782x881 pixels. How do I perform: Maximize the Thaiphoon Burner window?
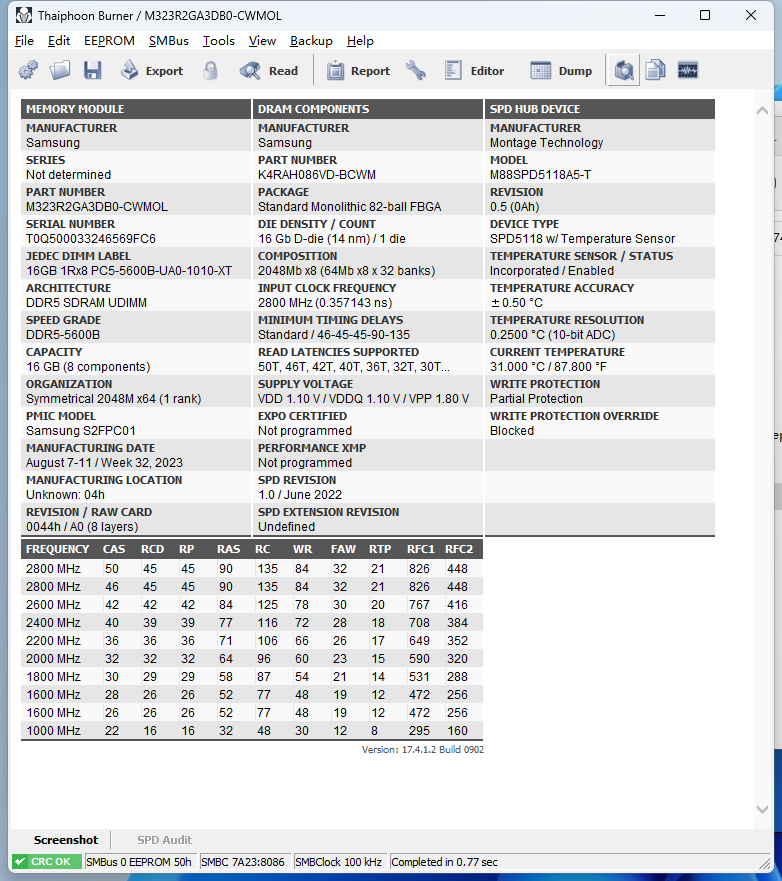(x=704, y=16)
